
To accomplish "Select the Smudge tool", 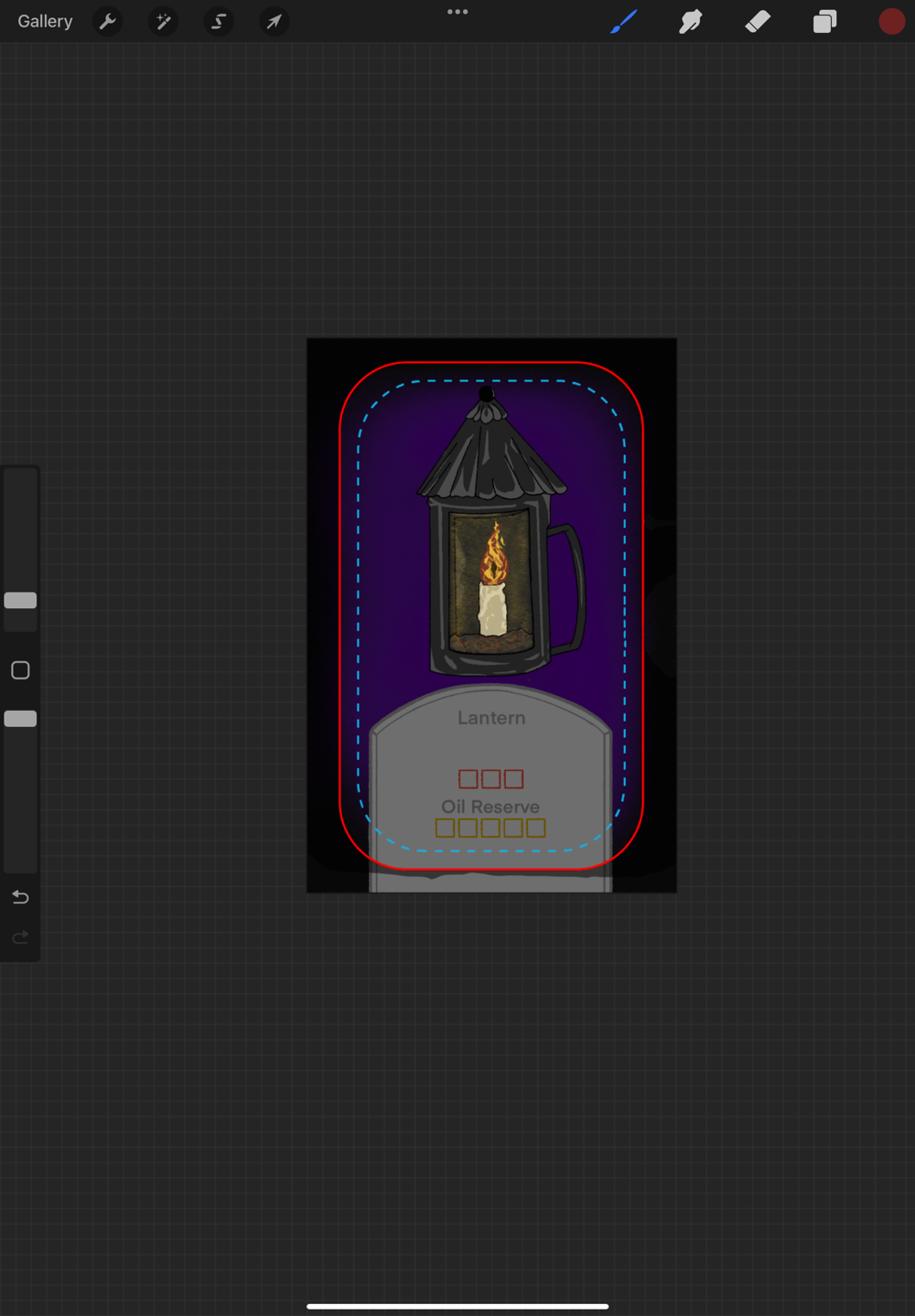I will [x=690, y=21].
